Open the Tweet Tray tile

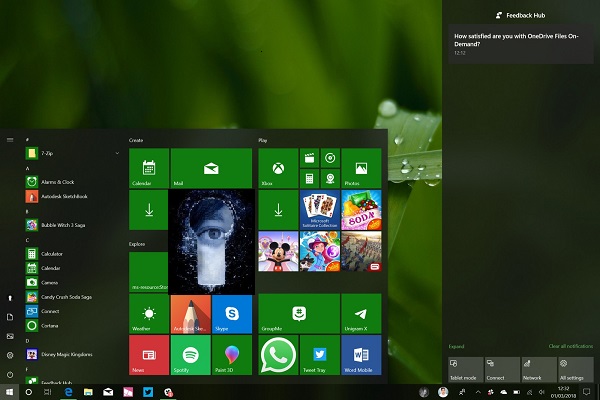pos(320,353)
